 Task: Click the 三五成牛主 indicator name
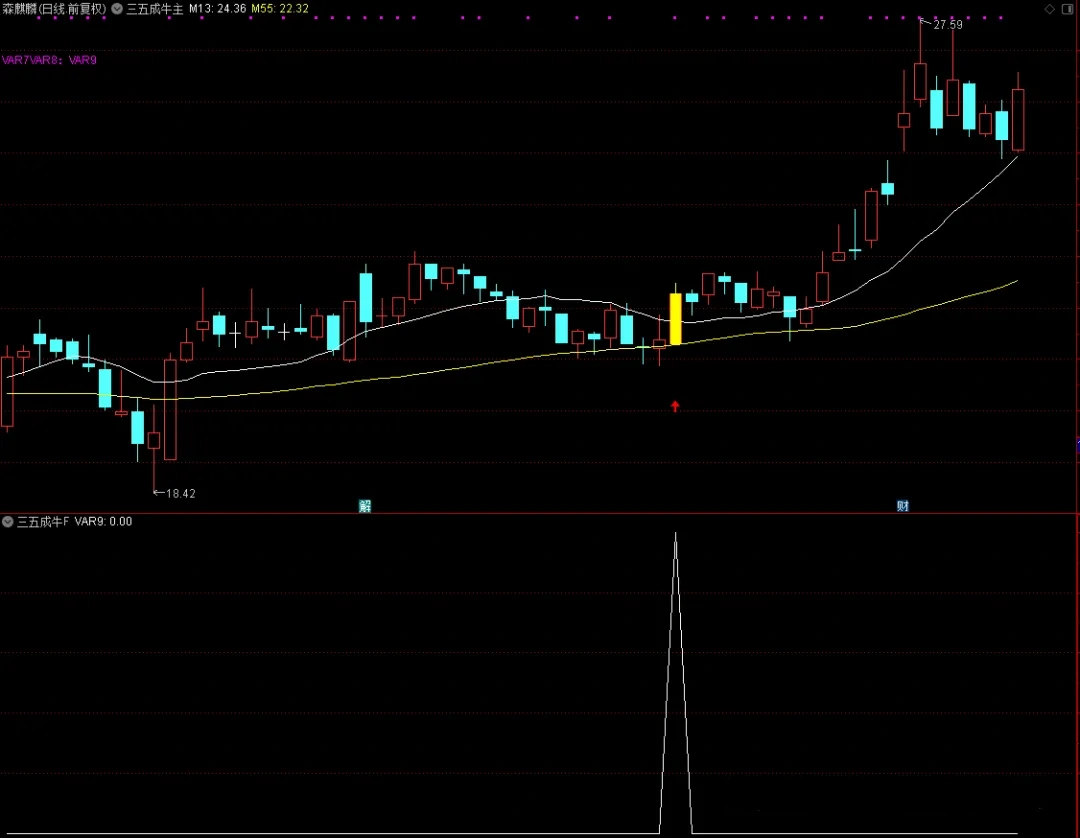coord(154,9)
